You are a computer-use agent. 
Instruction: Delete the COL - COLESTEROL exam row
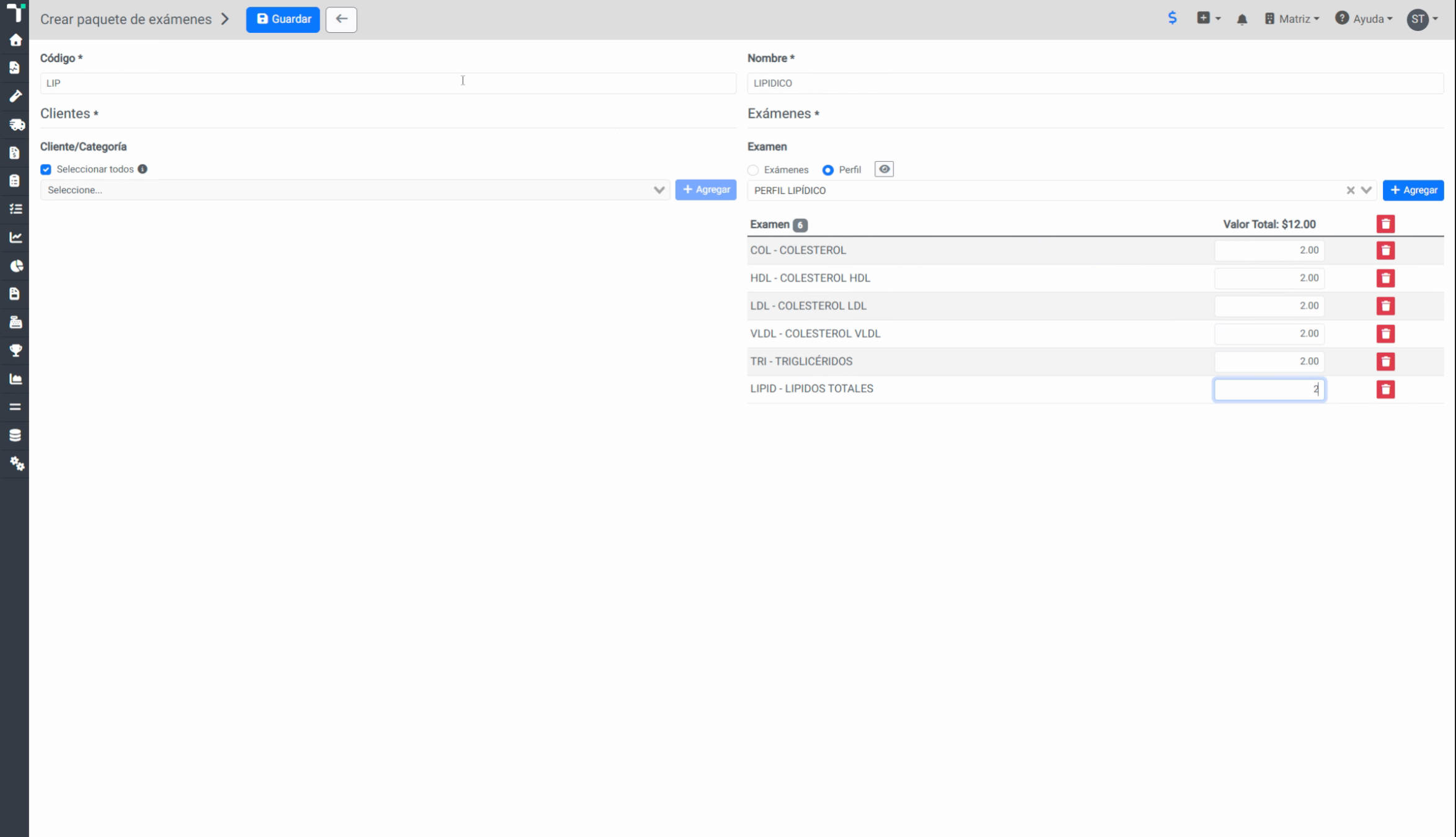coord(1385,250)
